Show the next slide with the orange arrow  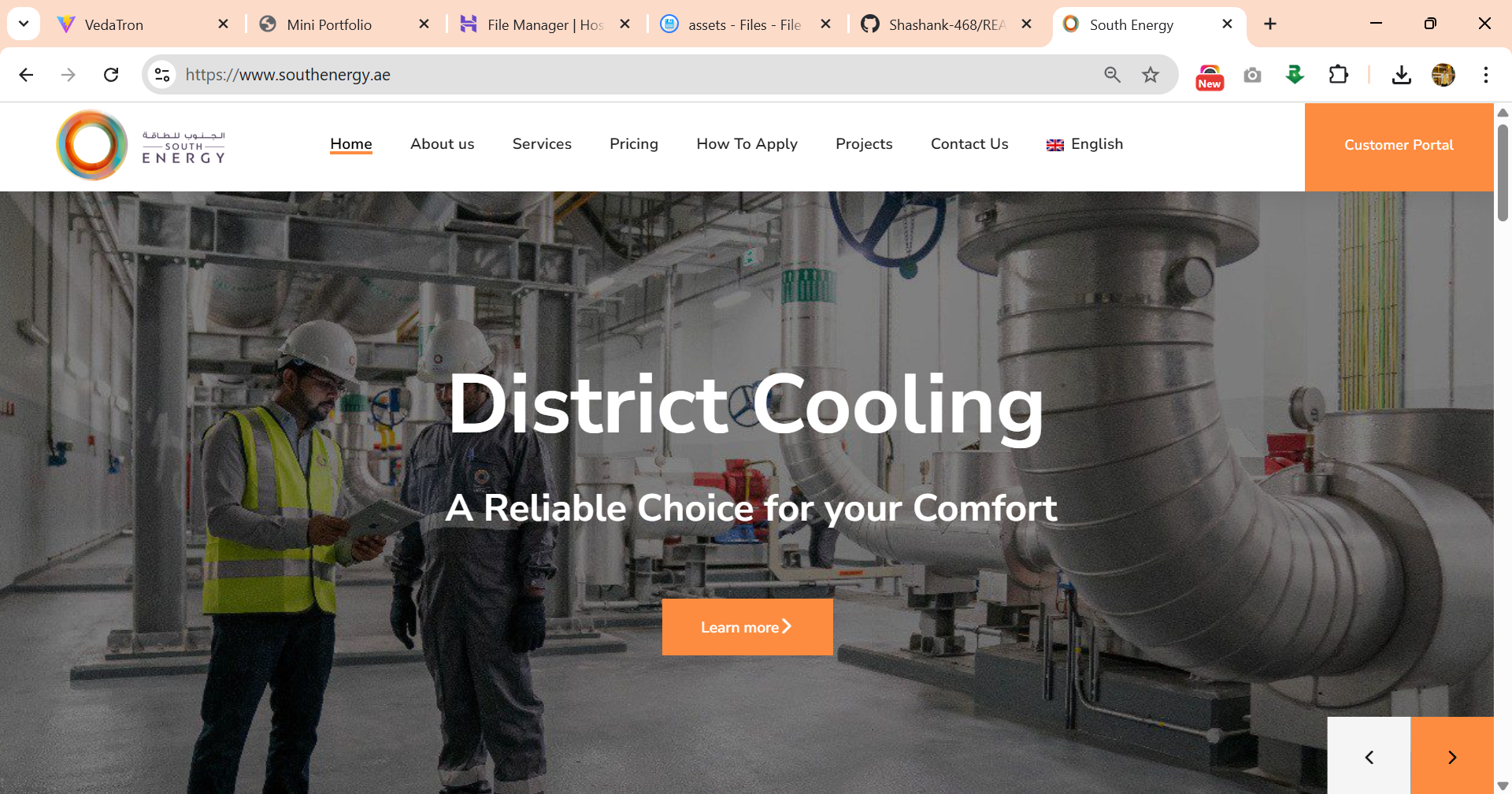tap(1451, 756)
